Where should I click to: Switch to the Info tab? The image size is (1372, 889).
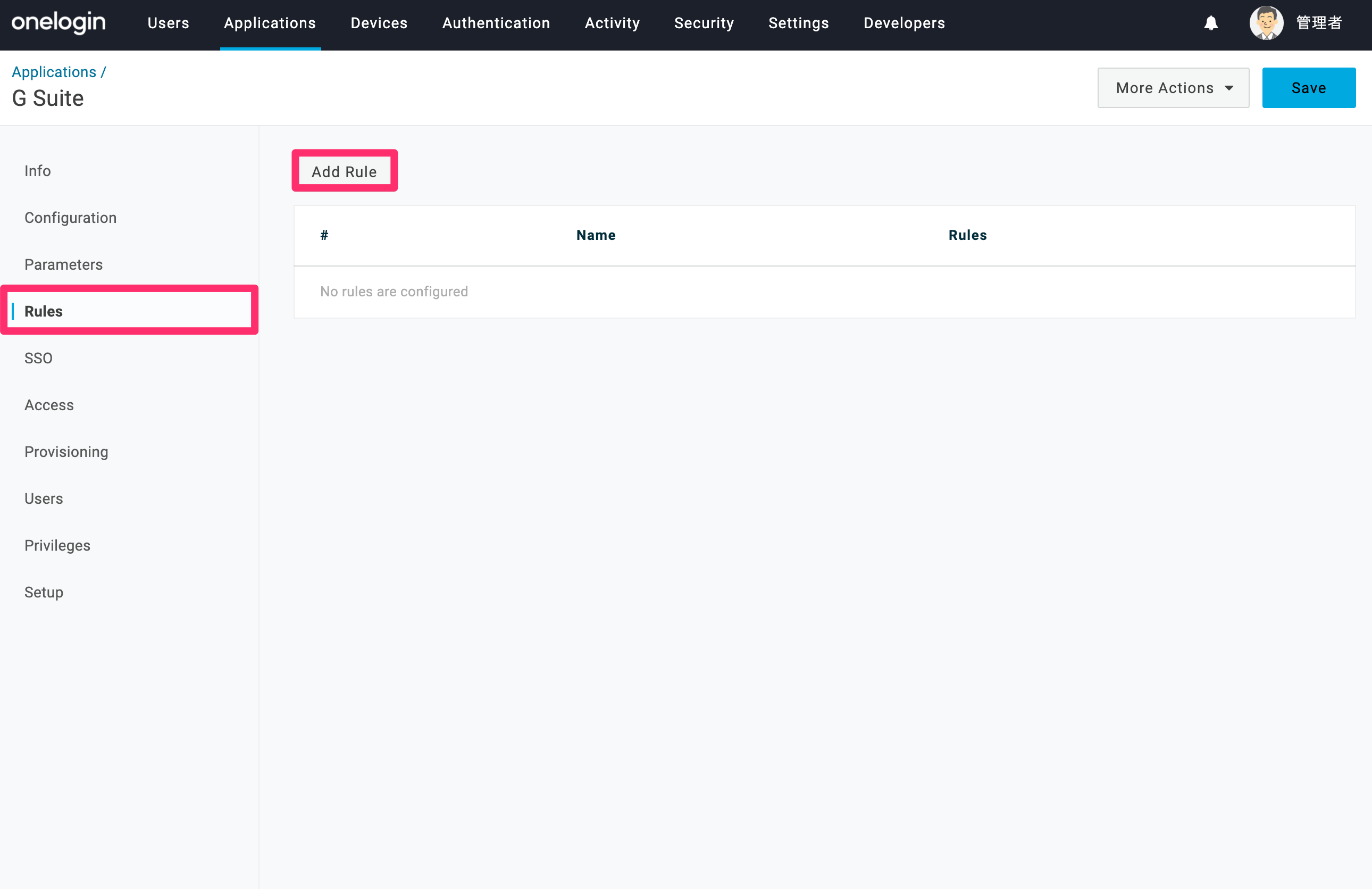(x=37, y=171)
